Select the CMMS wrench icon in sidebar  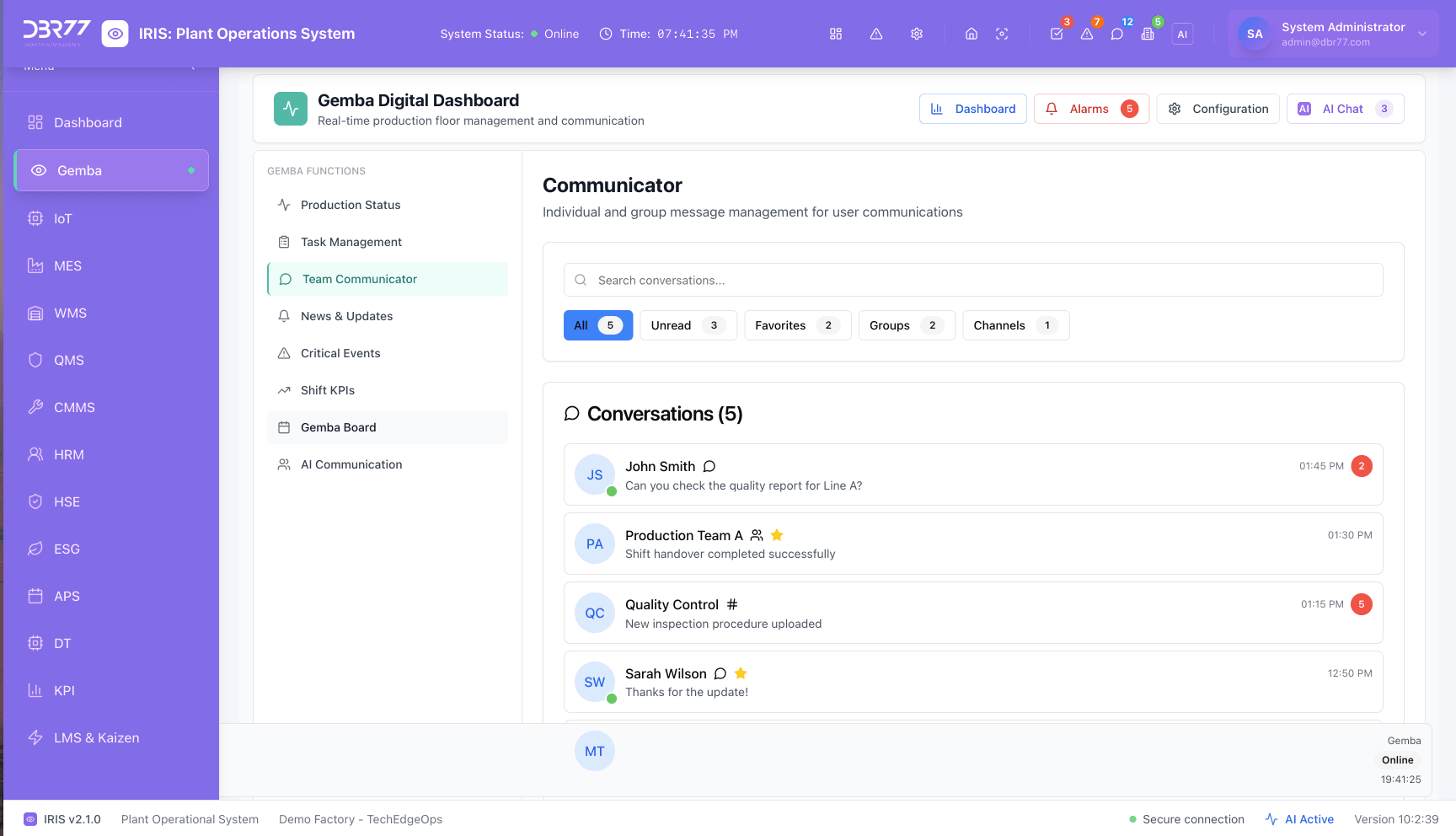[x=35, y=407]
